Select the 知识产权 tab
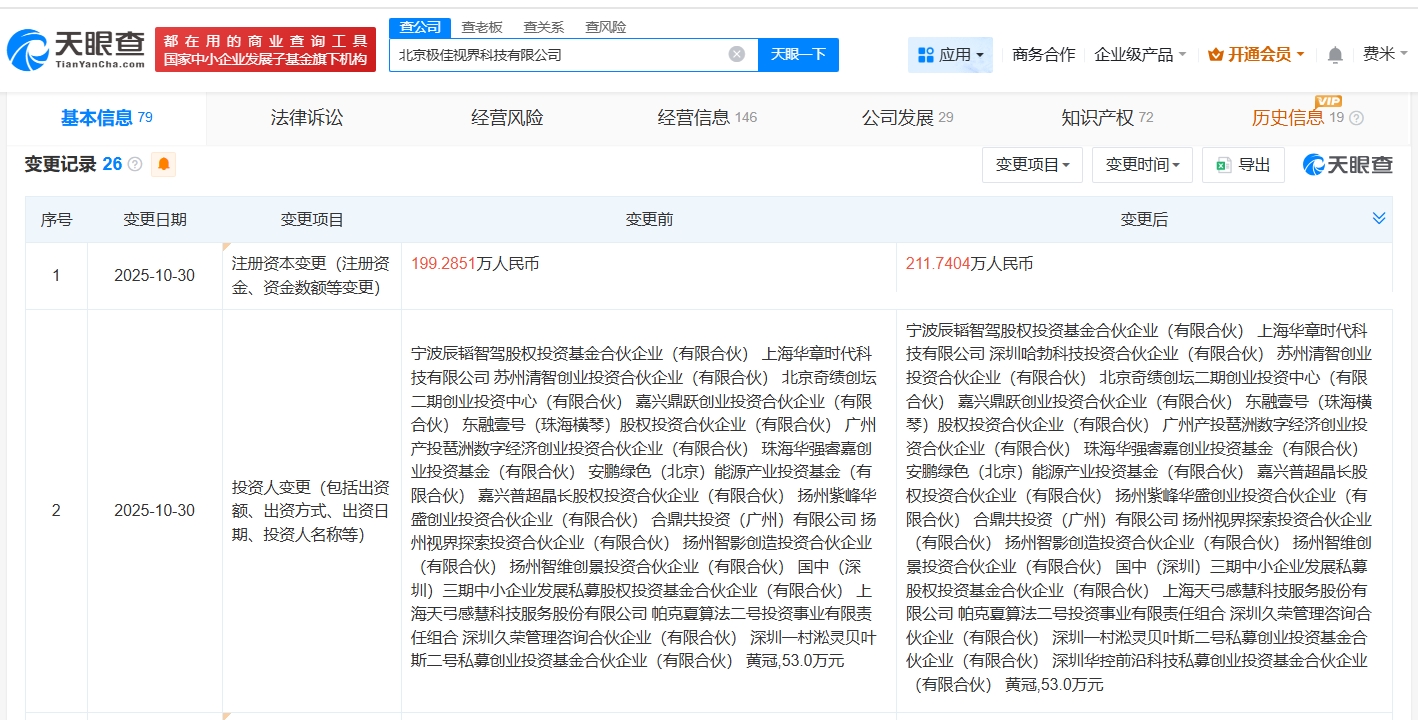 [1107, 118]
